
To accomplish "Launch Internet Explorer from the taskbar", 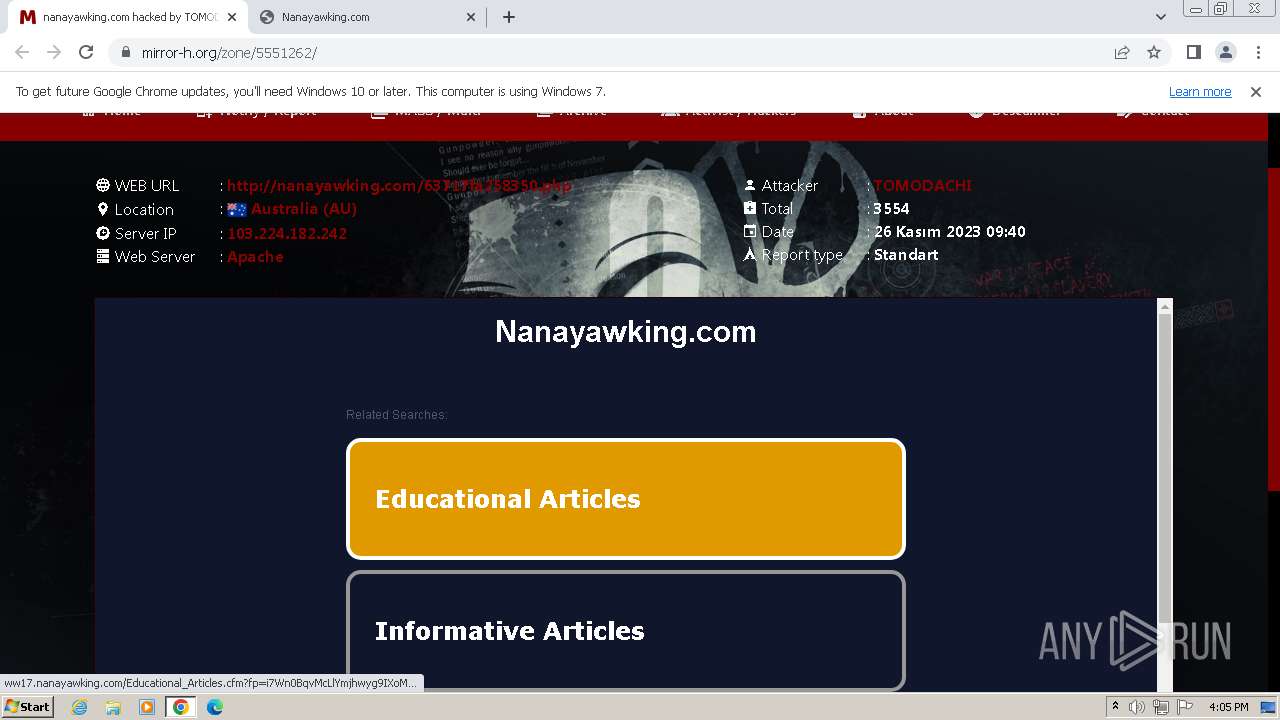I will pyautogui.click(x=79, y=707).
